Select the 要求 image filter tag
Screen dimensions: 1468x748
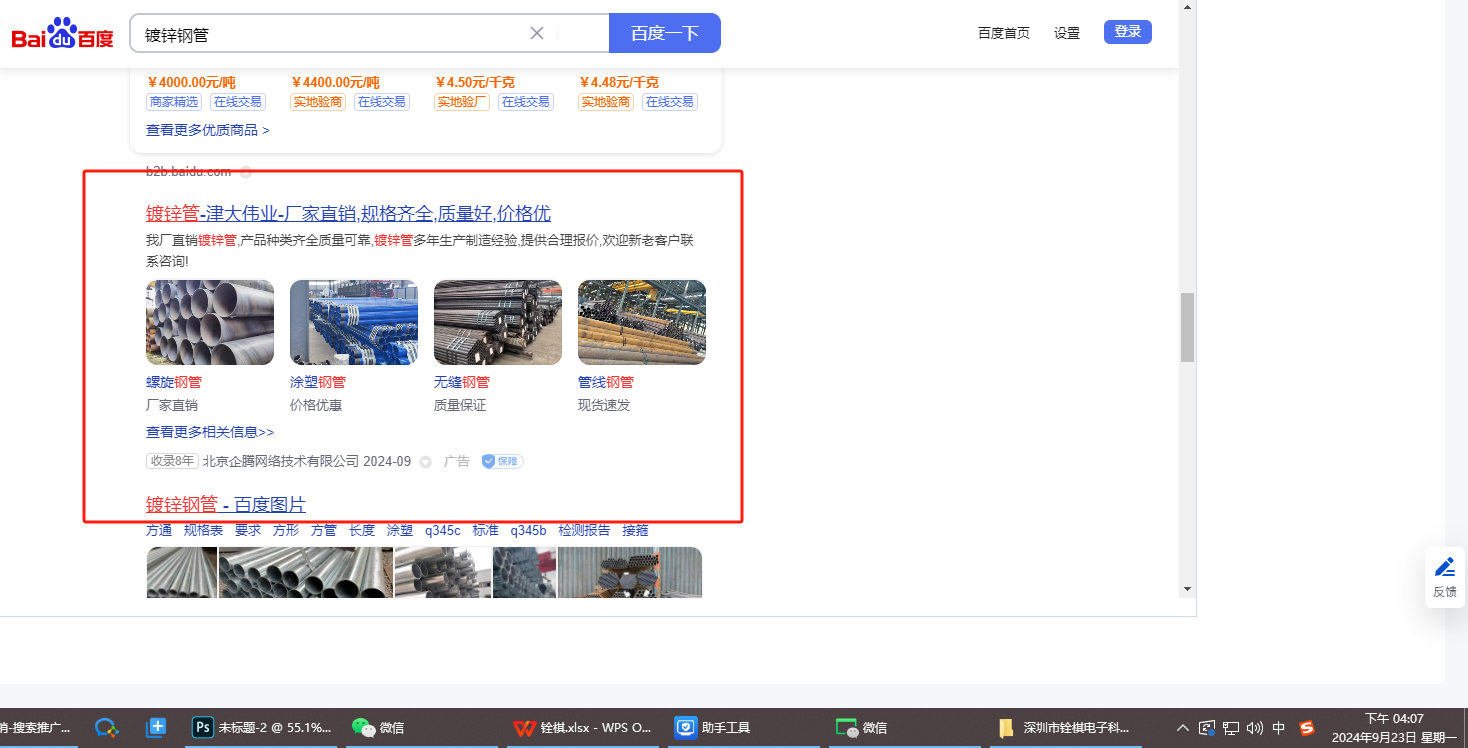point(248,530)
